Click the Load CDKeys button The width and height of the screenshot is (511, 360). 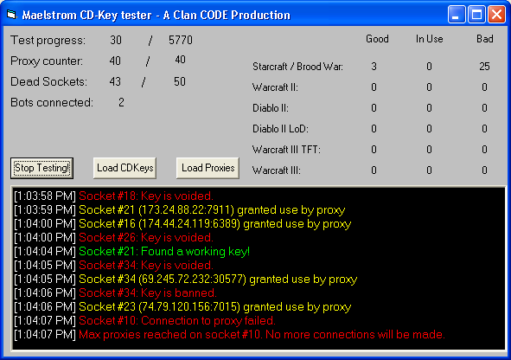coord(125,168)
